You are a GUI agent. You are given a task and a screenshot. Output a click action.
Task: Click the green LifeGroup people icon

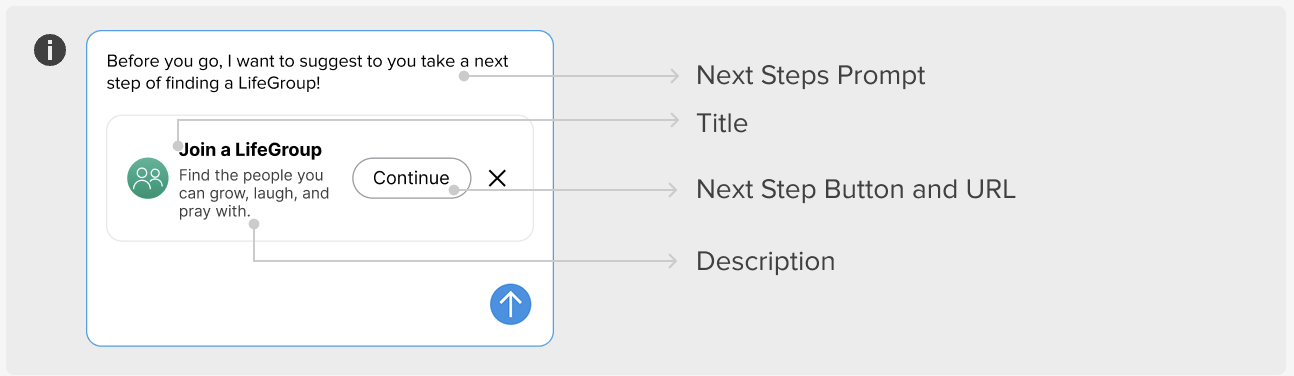pyautogui.click(x=148, y=178)
